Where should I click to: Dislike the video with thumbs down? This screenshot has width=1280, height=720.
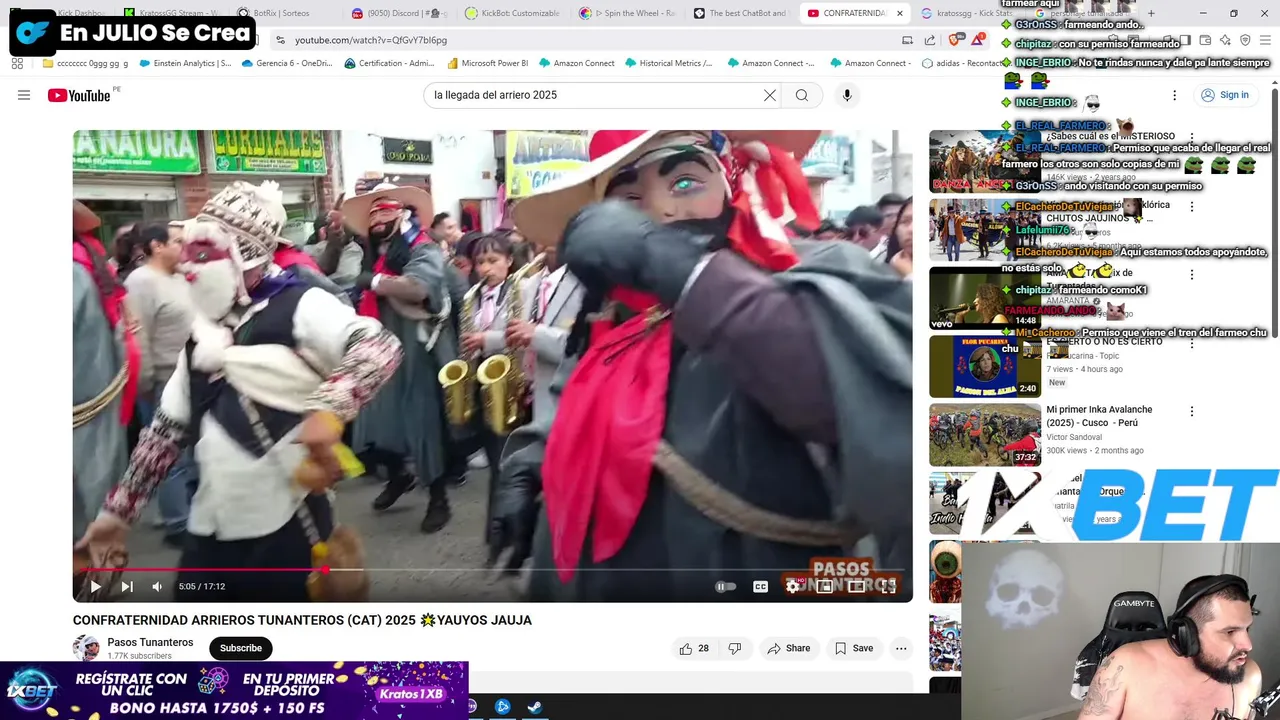point(735,648)
